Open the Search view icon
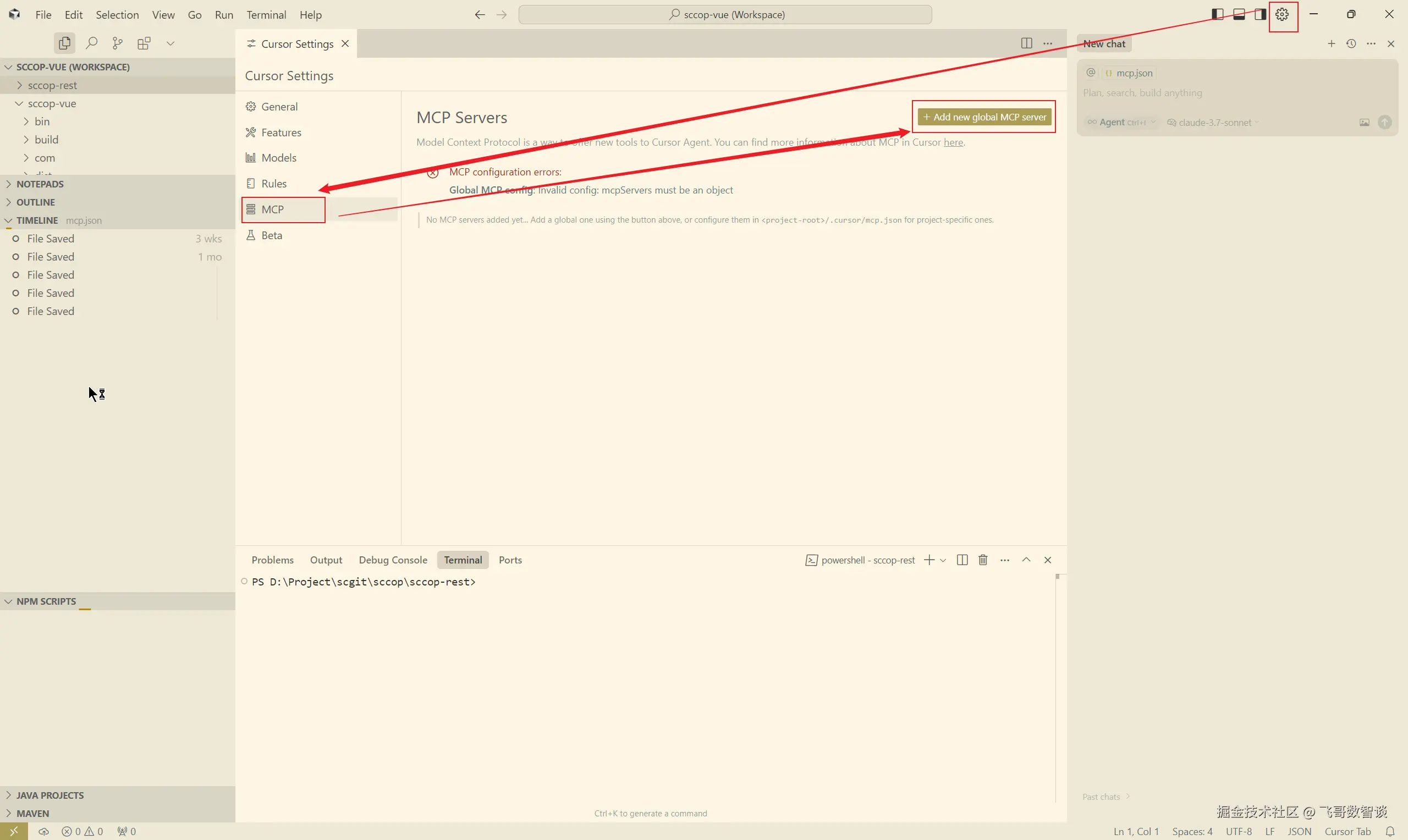This screenshot has width=1408, height=840. coord(91,43)
